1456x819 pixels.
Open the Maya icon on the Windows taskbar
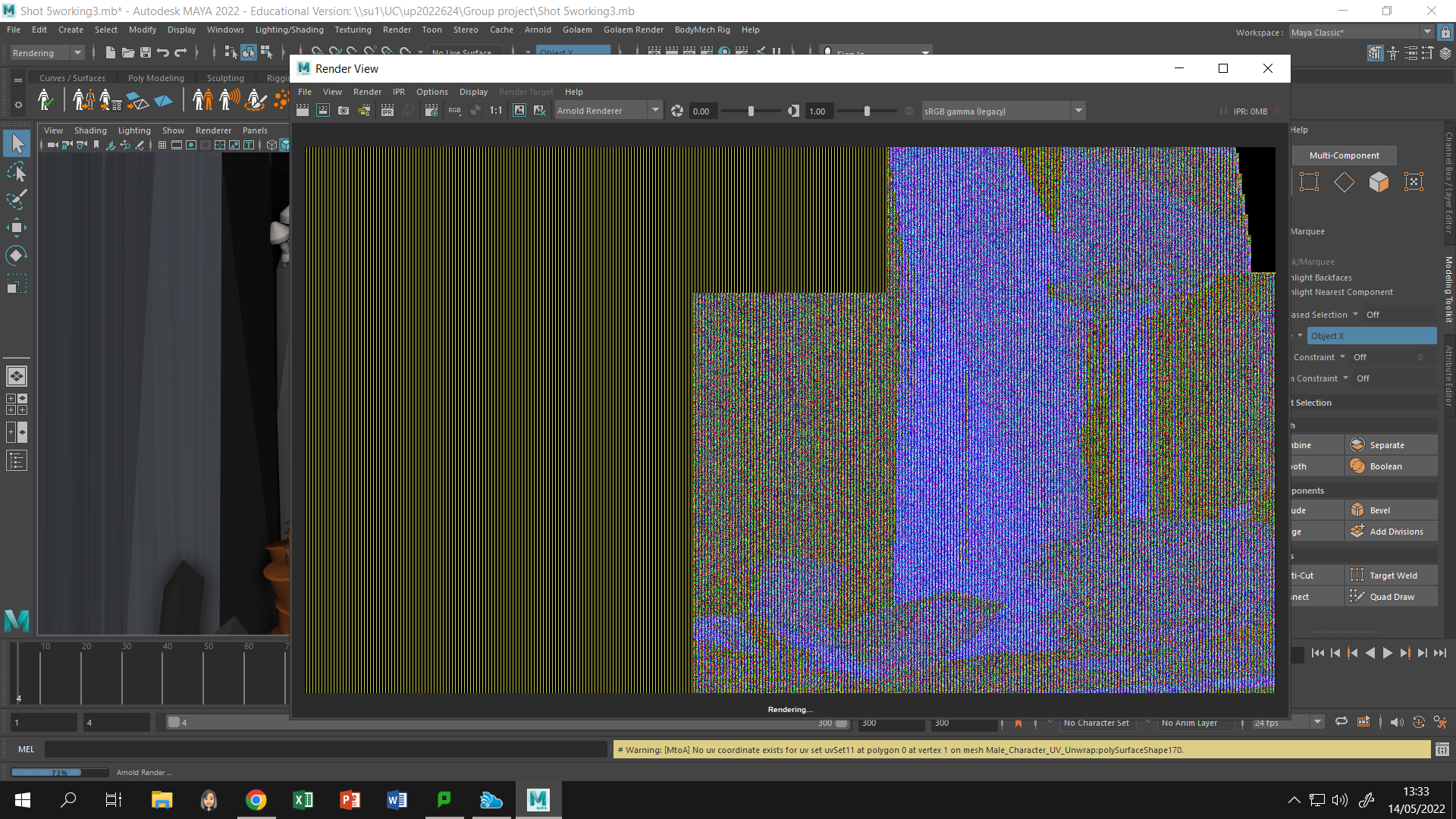click(538, 799)
